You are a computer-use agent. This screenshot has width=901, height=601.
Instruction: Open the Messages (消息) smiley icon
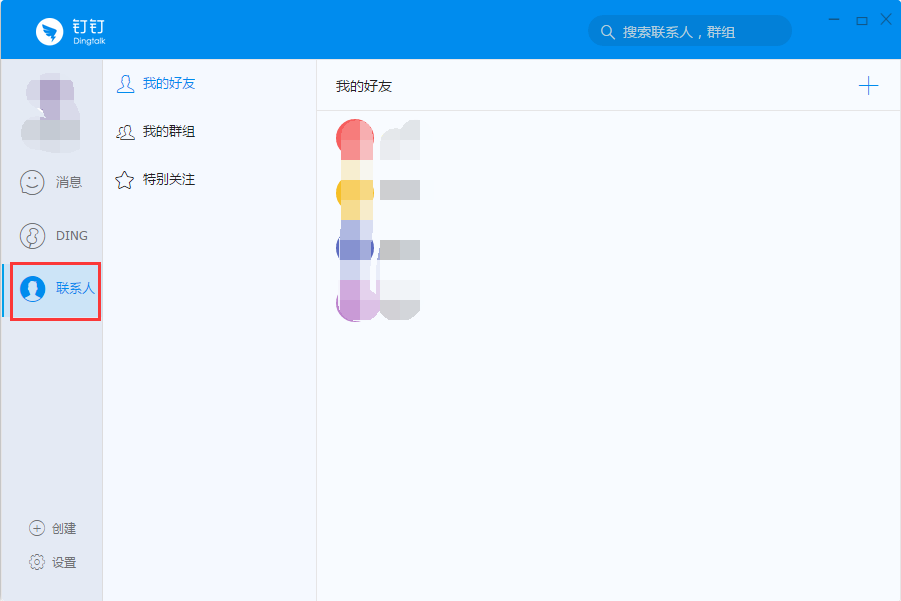(33, 182)
